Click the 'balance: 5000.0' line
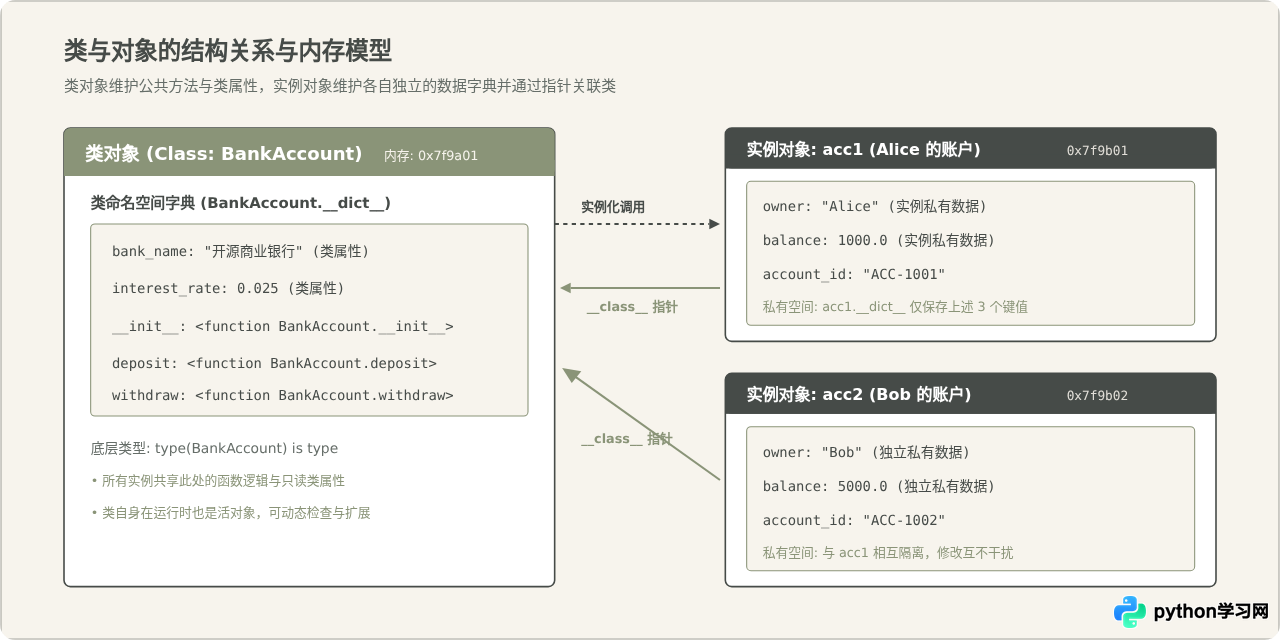Screen dimensions: 1280x640 [878, 486]
